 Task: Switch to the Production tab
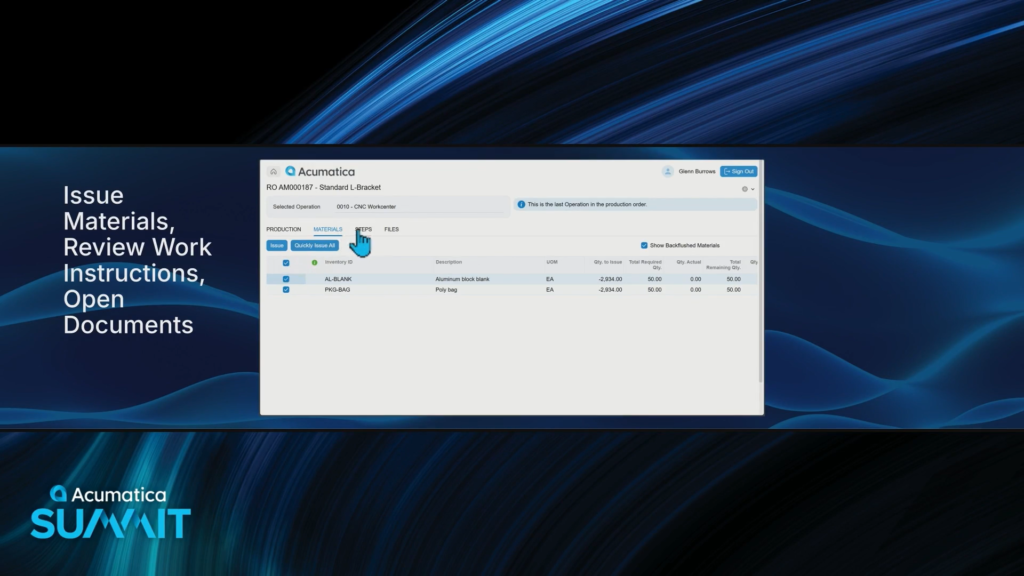(283, 229)
